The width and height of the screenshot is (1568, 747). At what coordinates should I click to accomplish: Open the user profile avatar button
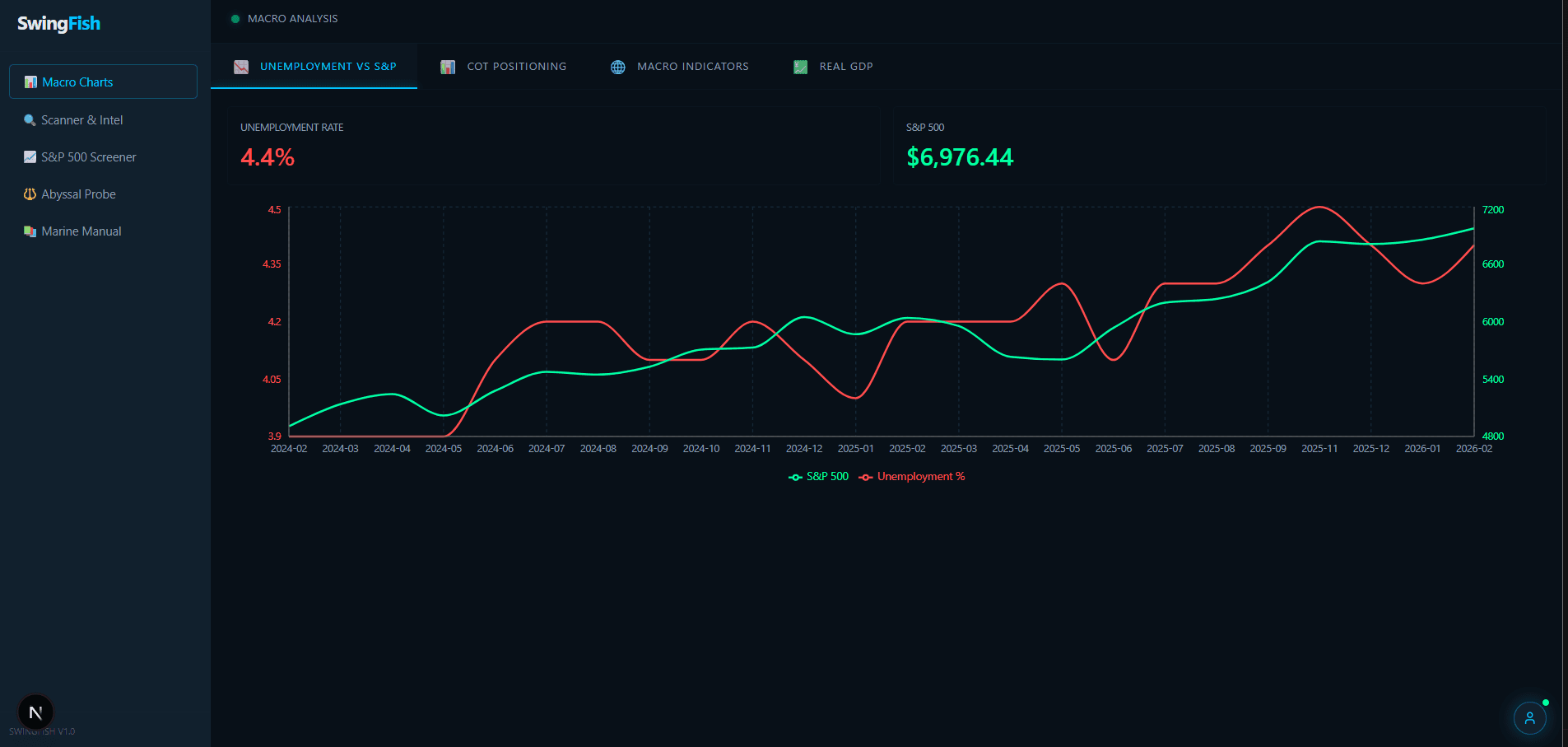pos(1529,717)
